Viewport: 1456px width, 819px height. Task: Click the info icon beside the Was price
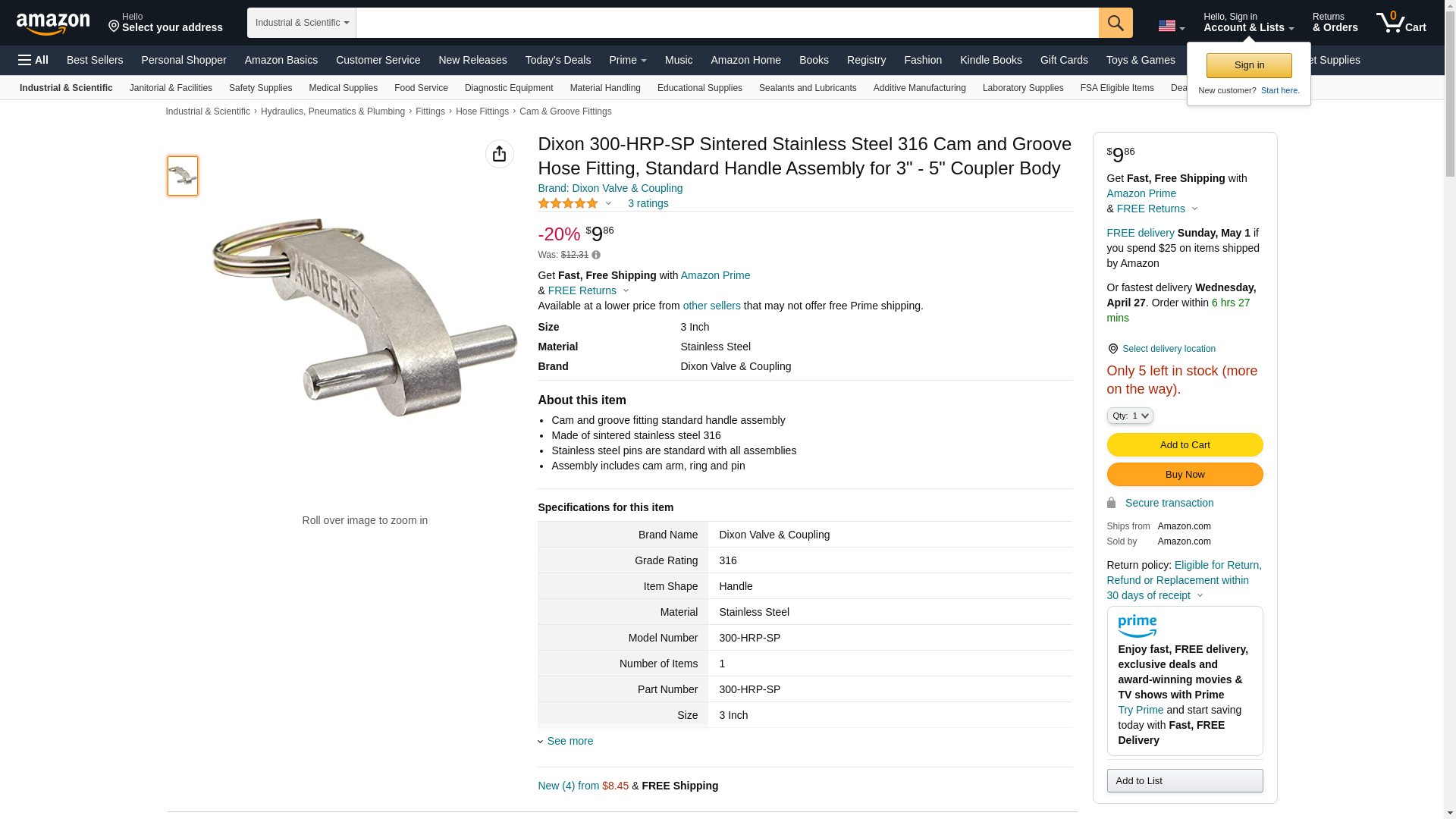pos(596,256)
